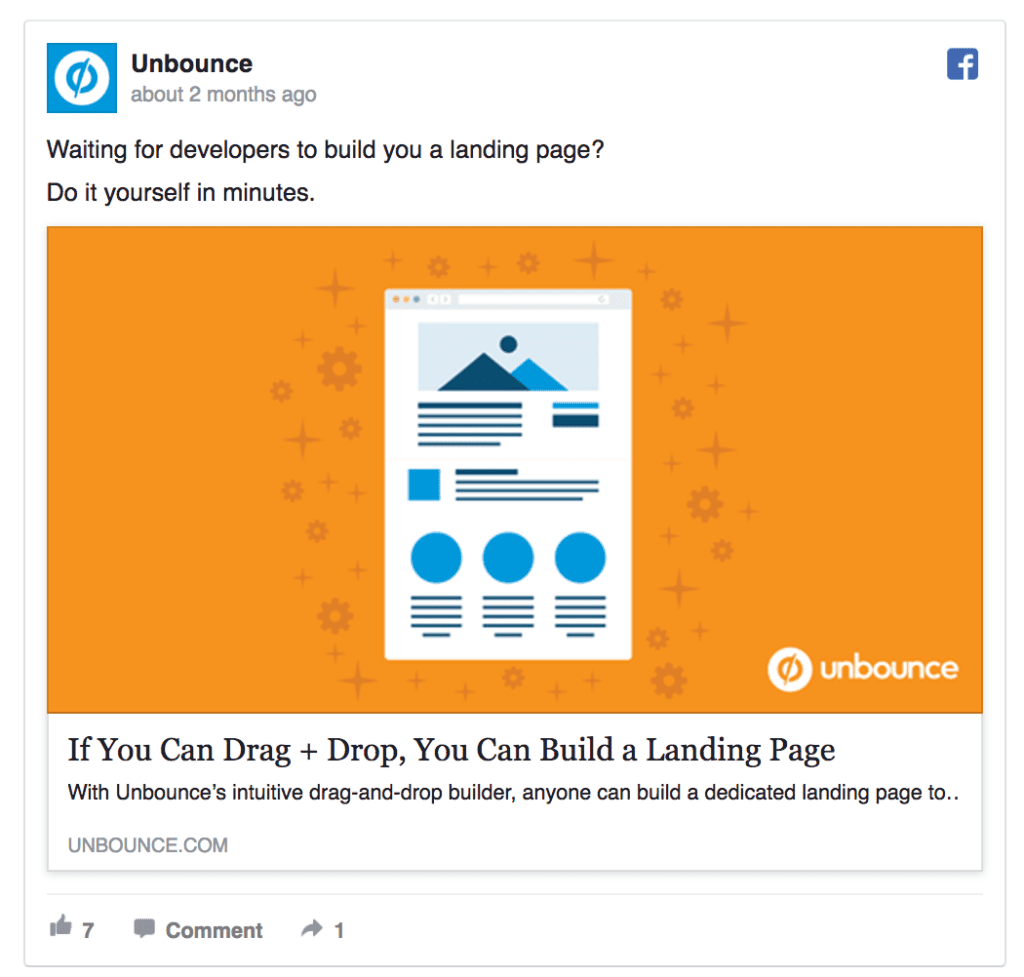View the 7 likes count
Viewport: 1024px width, 977px height.
[88, 930]
